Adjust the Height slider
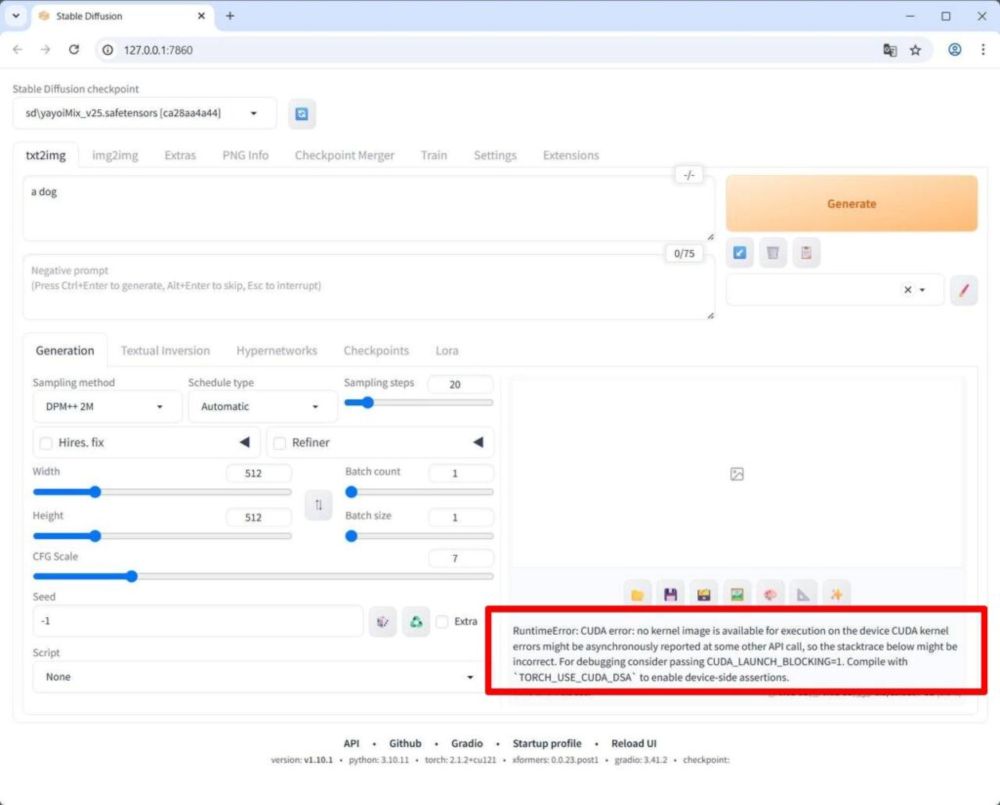The image size is (1000, 805). (x=162, y=536)
